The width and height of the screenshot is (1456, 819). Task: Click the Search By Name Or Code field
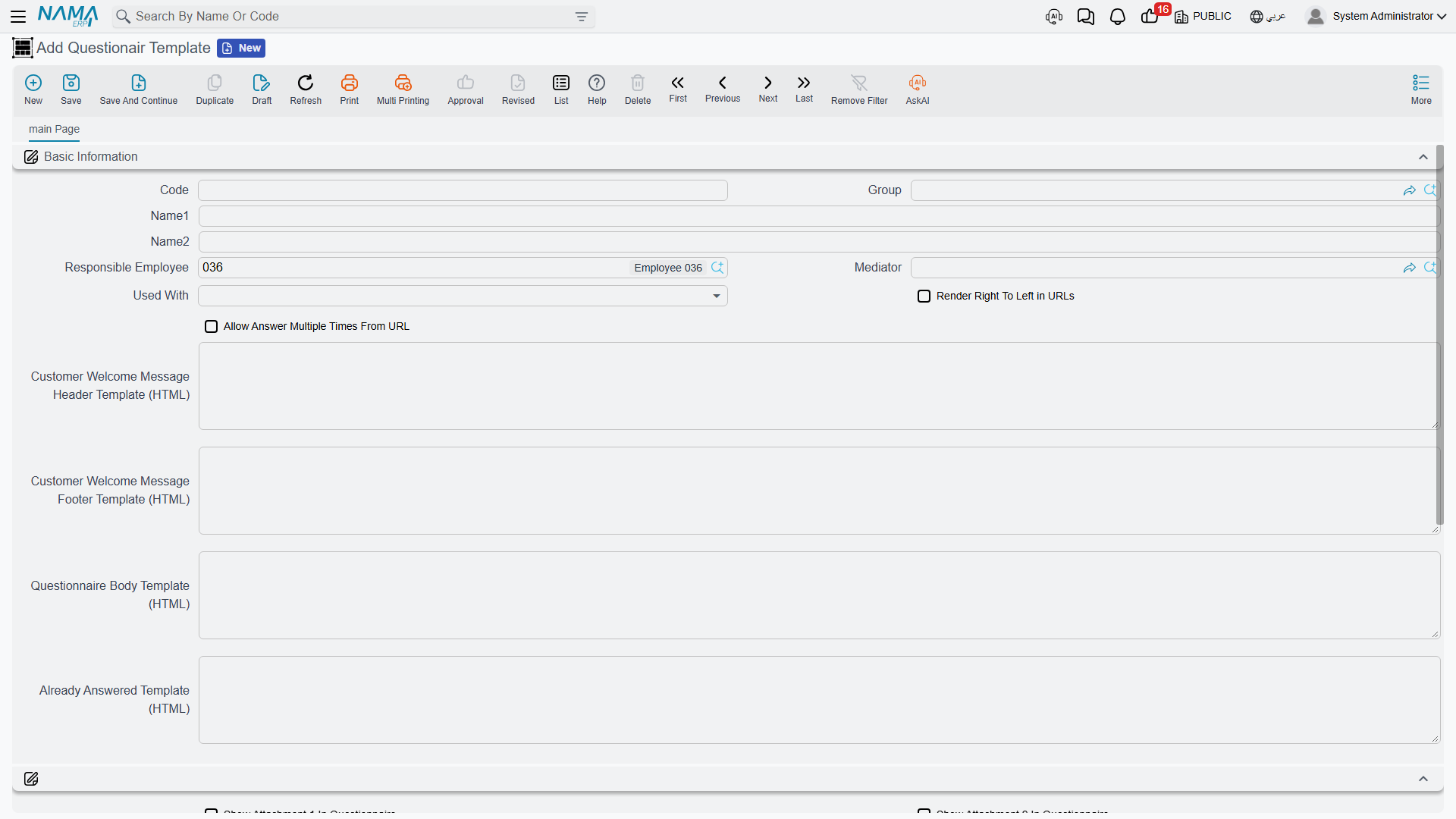(353, 17)
